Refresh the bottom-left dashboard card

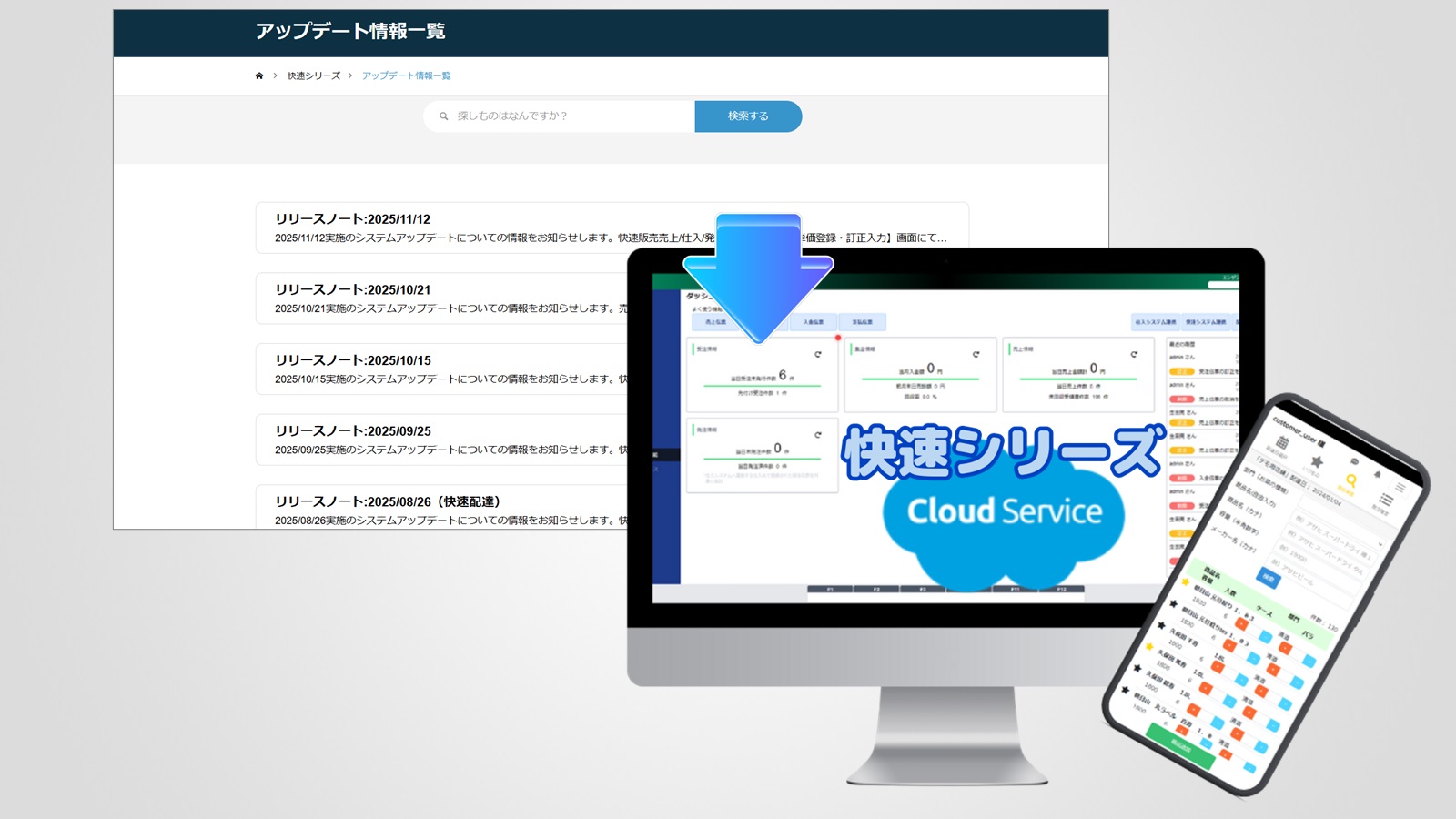coord(818,435)
